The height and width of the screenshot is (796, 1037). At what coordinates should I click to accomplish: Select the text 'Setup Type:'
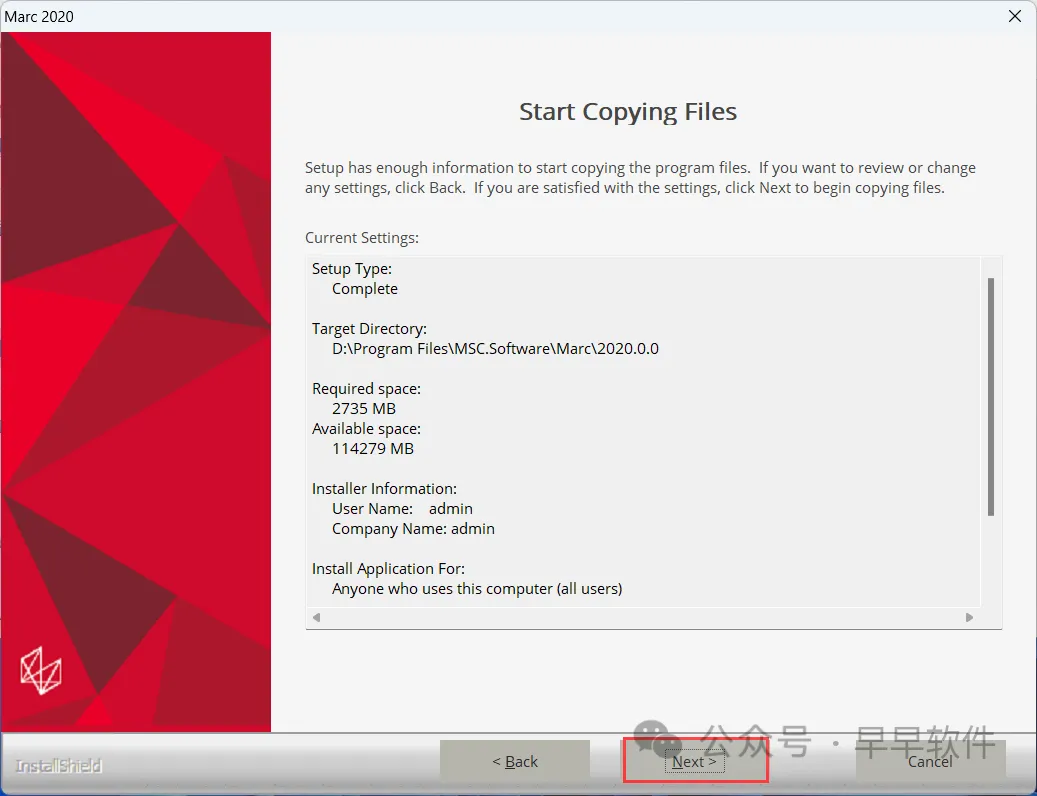pos(352,268)
